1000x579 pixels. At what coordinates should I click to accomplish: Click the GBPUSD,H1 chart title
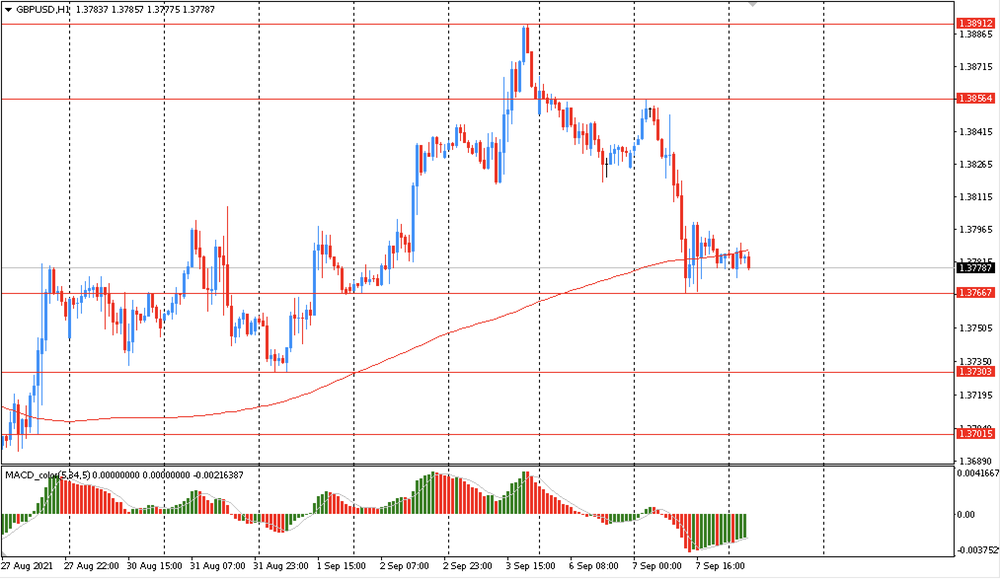tap(43, 10)
